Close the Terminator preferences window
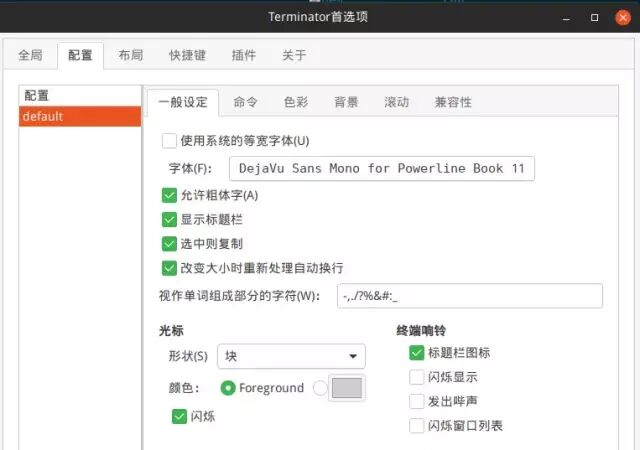Image resolution: width=640 pixels, height=450 pixels. click(623, 18)
